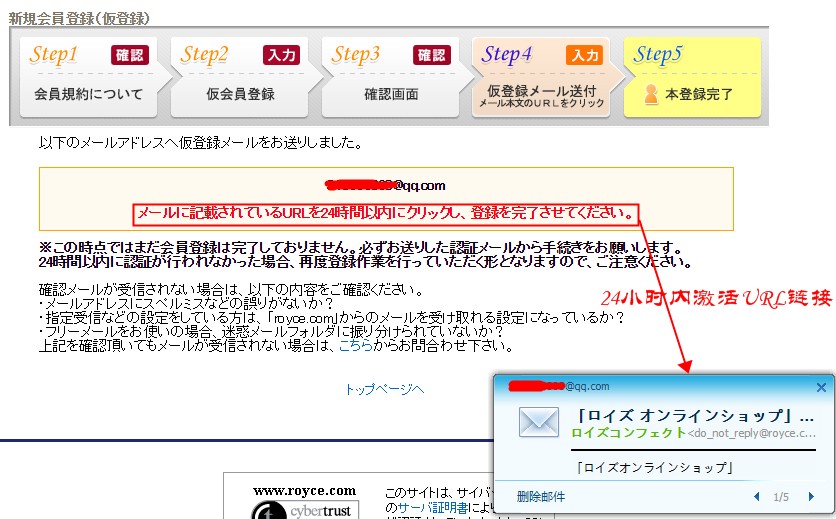Go to next mail with right arrow
This screenshot has width=836, height=519.
click(x=811, y=497)
